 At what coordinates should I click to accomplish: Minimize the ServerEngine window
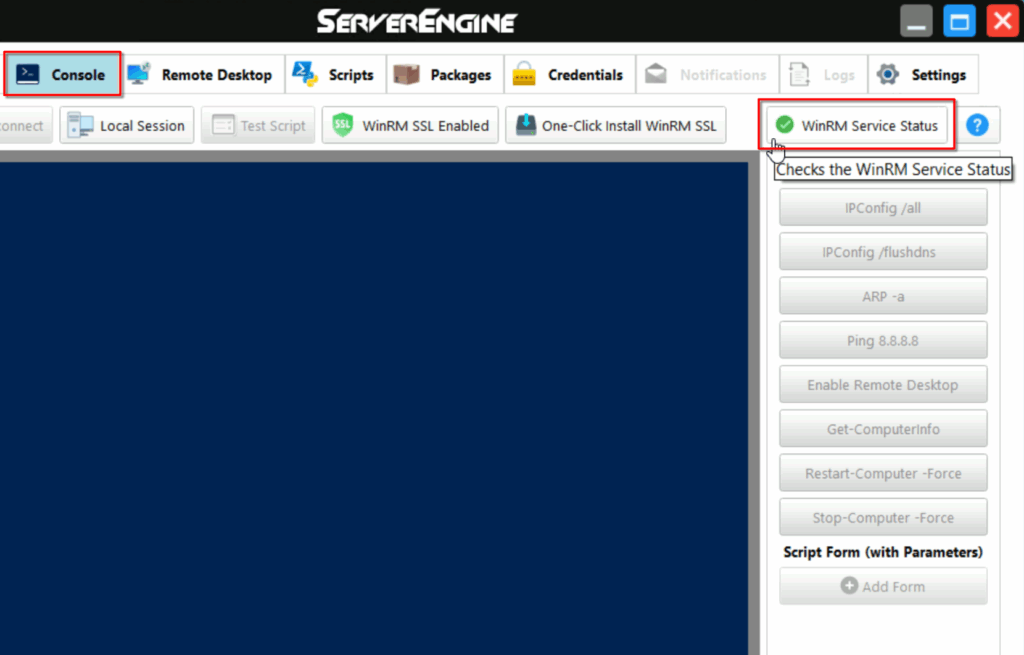916,21
